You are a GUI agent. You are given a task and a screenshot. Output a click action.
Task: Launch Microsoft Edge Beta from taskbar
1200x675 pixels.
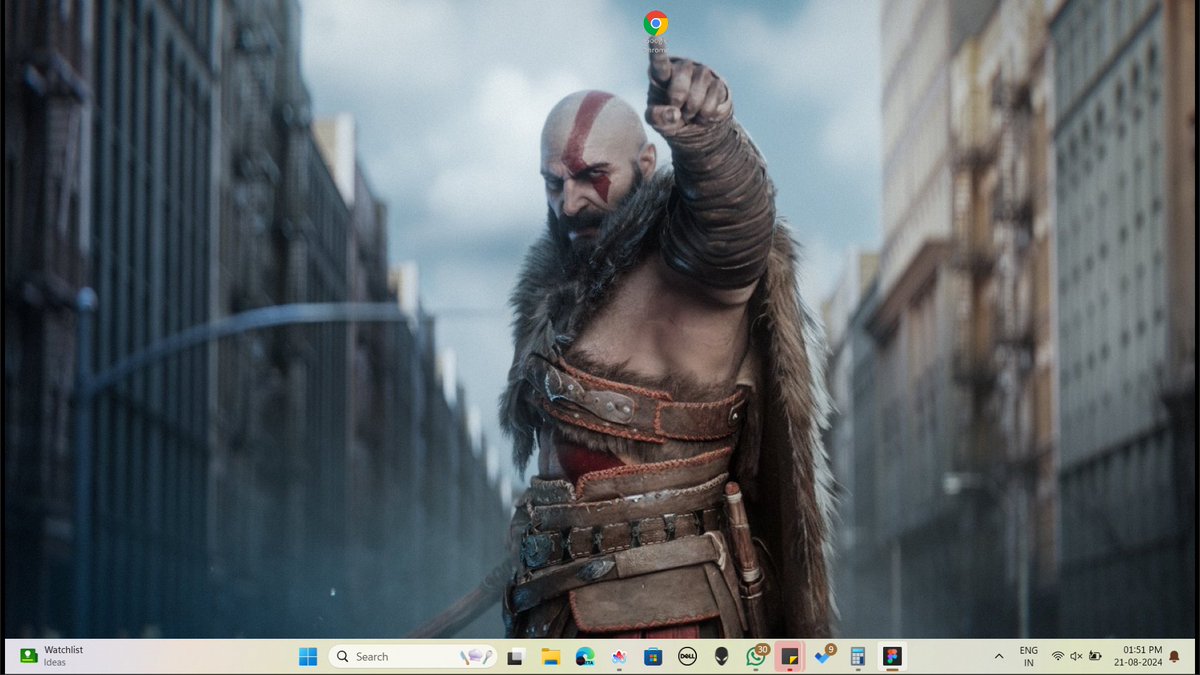[x=585, y=657]
